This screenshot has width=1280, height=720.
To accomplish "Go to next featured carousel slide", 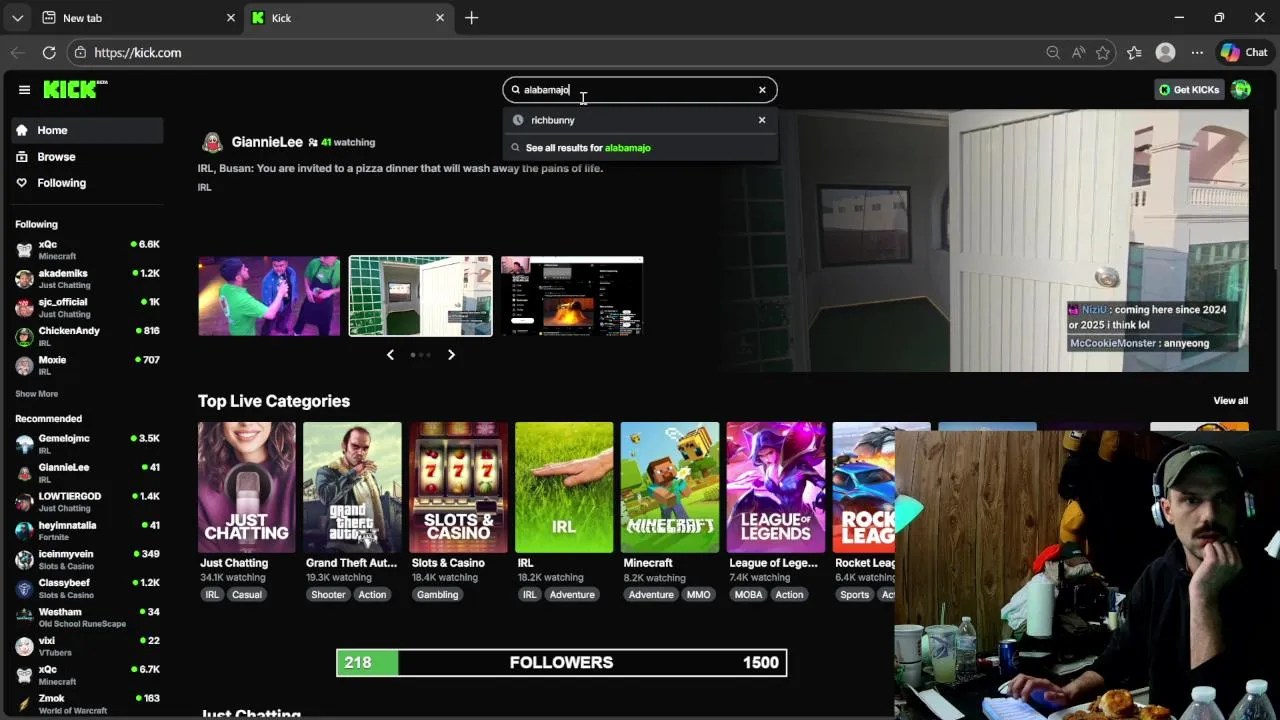I will (x=451, y=355).
